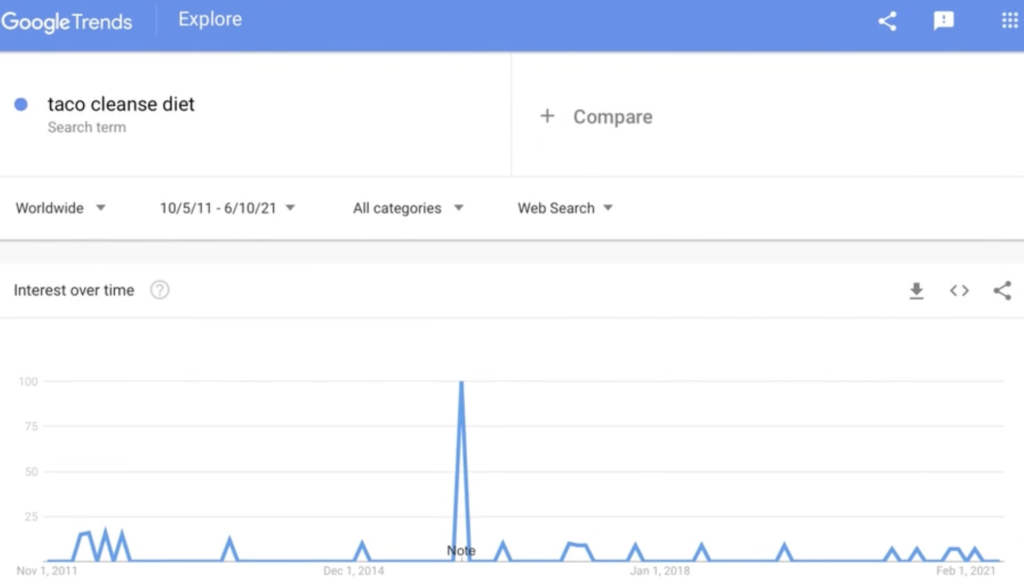Click the Note marker on the chart
1024x586 pixels.
click(x=461, y=551)
